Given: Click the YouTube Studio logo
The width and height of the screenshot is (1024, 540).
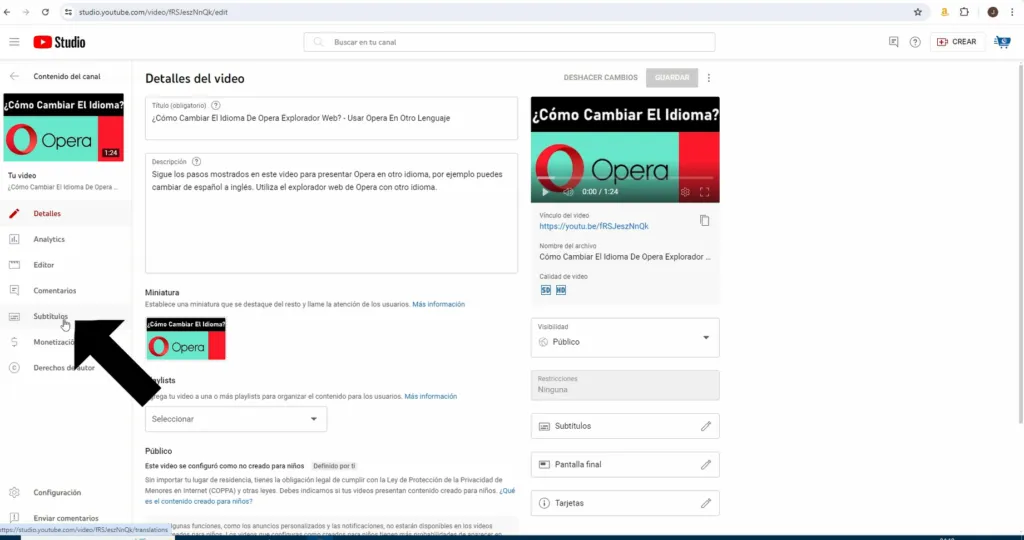Looking at the screenshot, I should pyautogui.click(x=59, y=42).
